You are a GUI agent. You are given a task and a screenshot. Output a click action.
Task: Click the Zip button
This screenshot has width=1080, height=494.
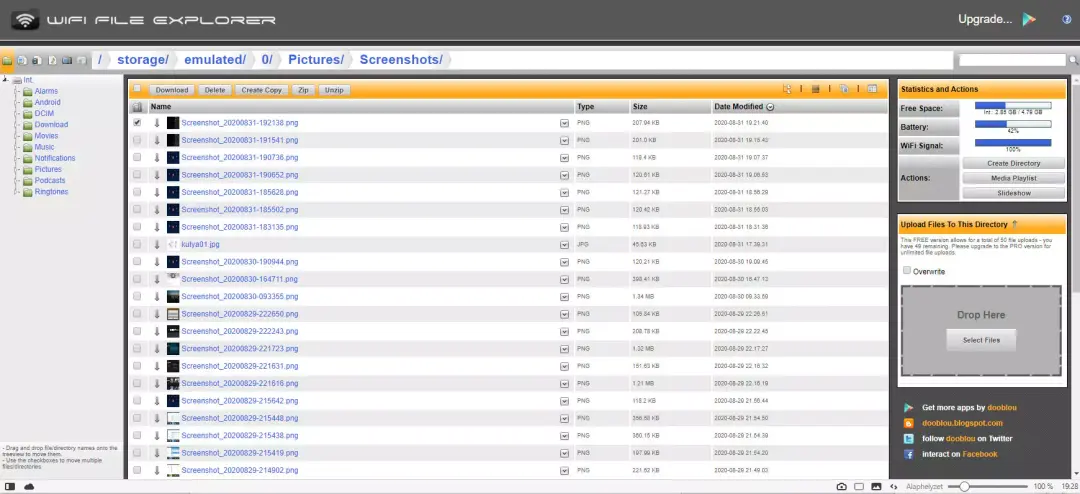pos(303,90)
